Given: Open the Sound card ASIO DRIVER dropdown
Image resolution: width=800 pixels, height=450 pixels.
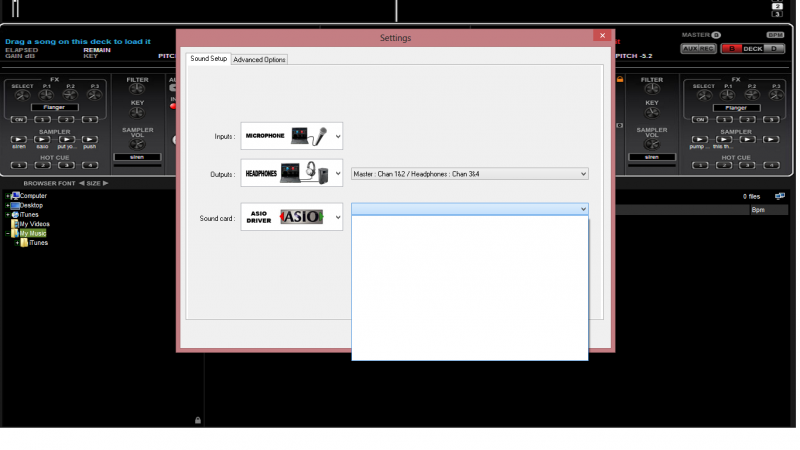Looking at the screenshot, I should [292, 217].
